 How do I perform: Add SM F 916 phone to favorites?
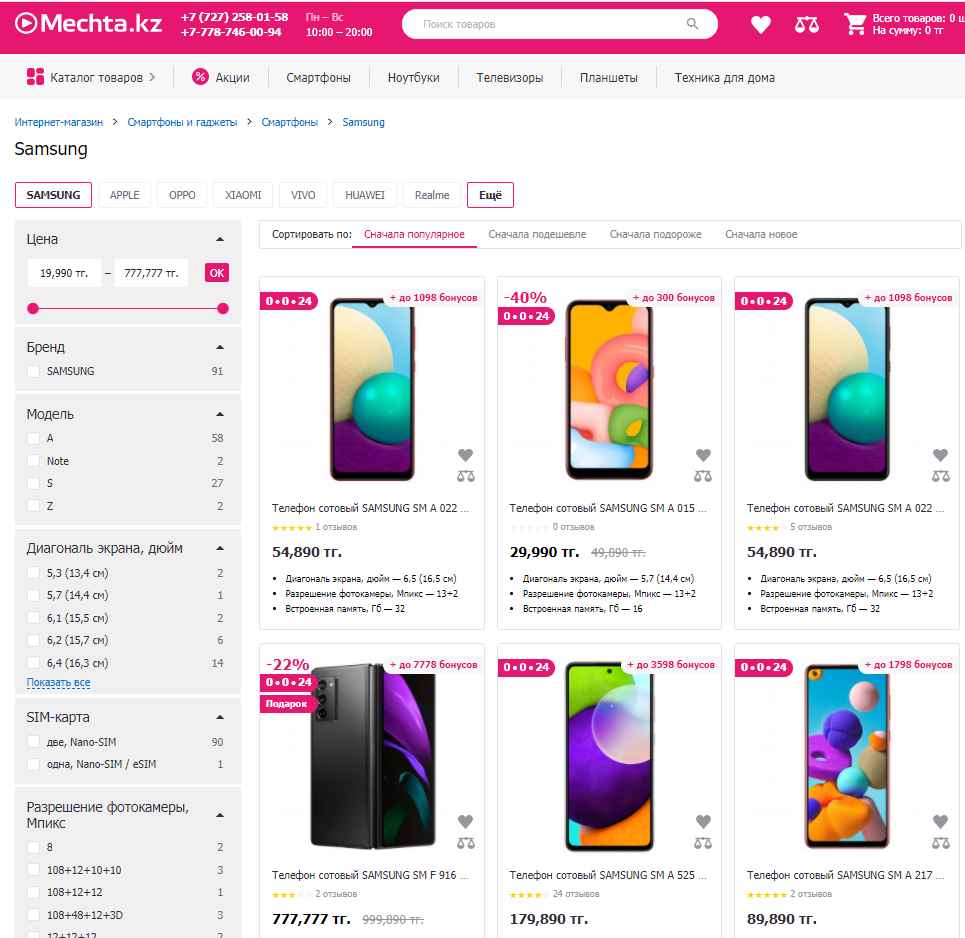tap(465, 821)
